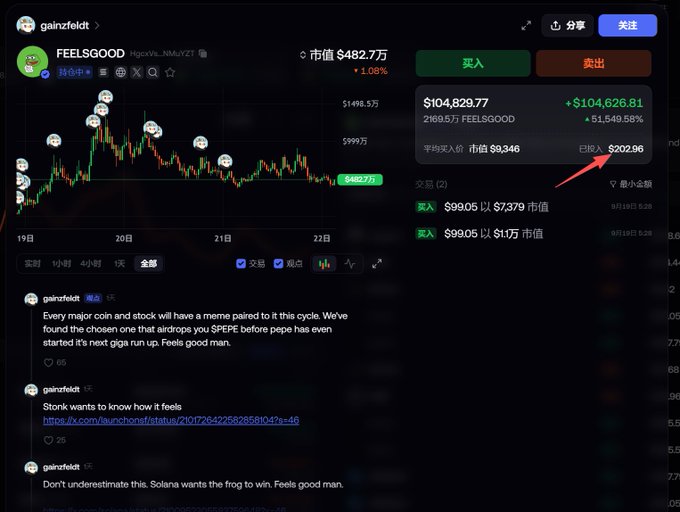
Task: Select the 4小时 timeframe tab
Action: coord(91,264)
